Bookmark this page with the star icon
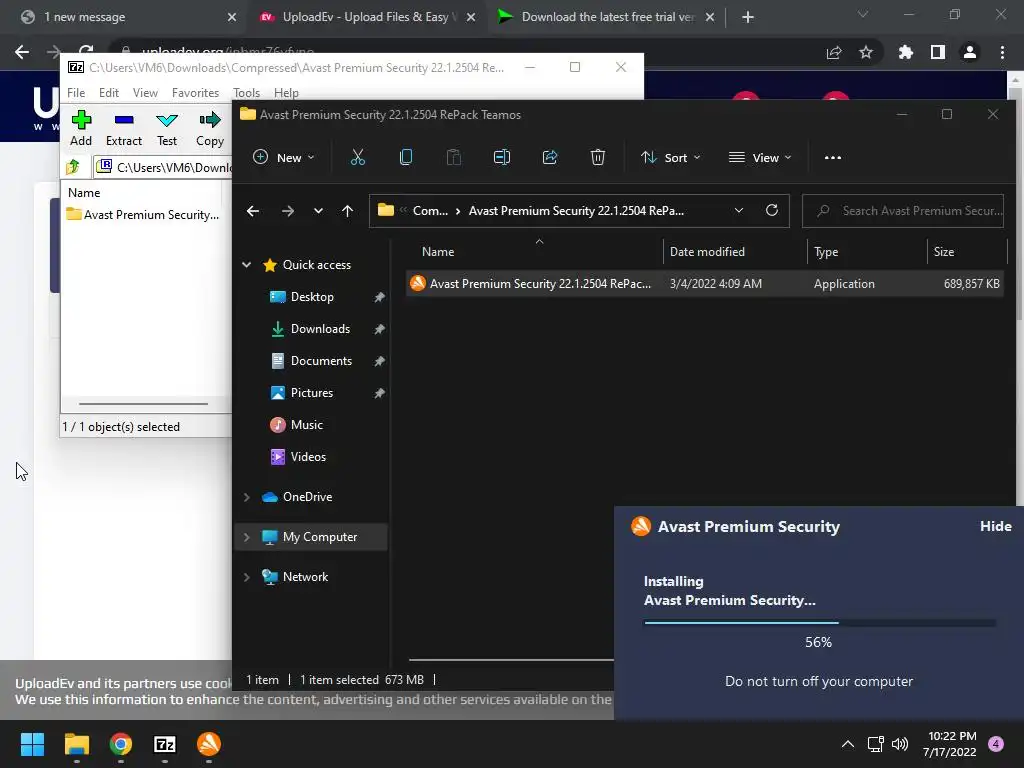 pyautogui.click(x=866, y=52)
